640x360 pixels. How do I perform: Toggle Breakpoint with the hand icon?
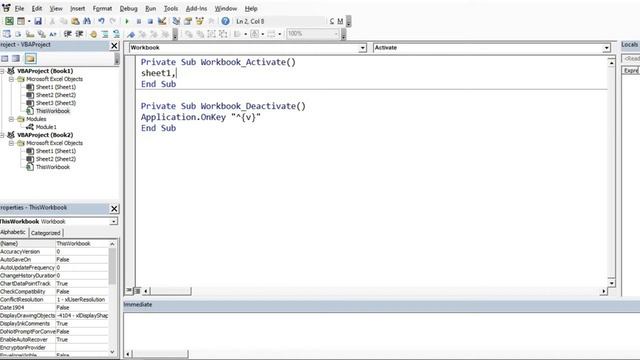point(93,34)
